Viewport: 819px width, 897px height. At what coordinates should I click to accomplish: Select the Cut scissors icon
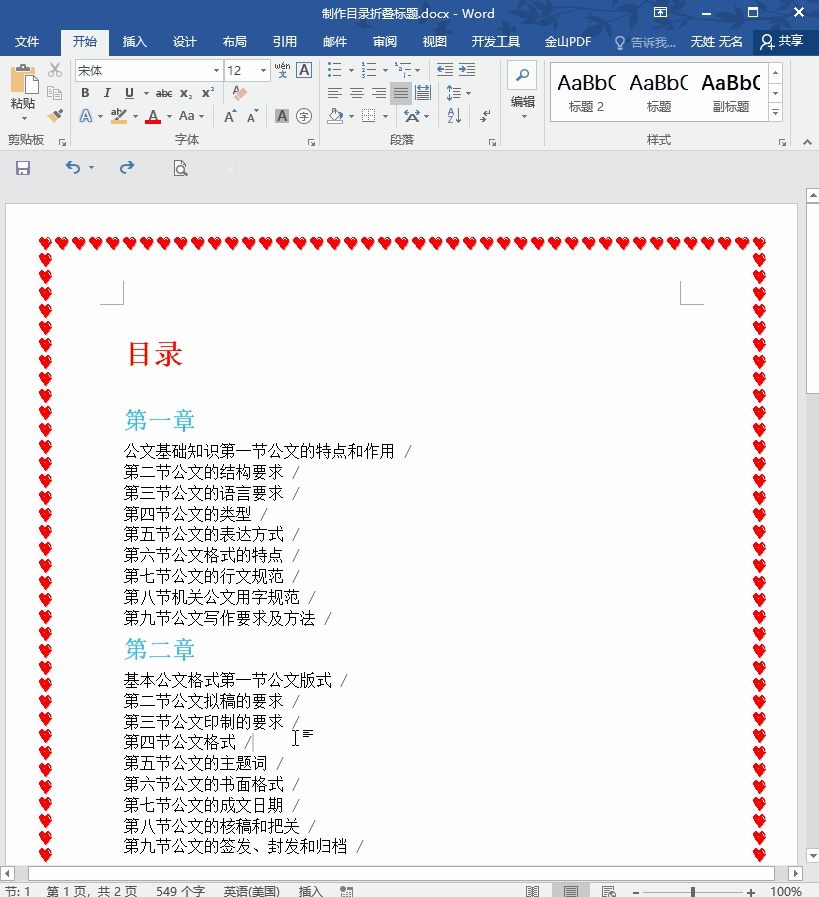click(55, 70)
